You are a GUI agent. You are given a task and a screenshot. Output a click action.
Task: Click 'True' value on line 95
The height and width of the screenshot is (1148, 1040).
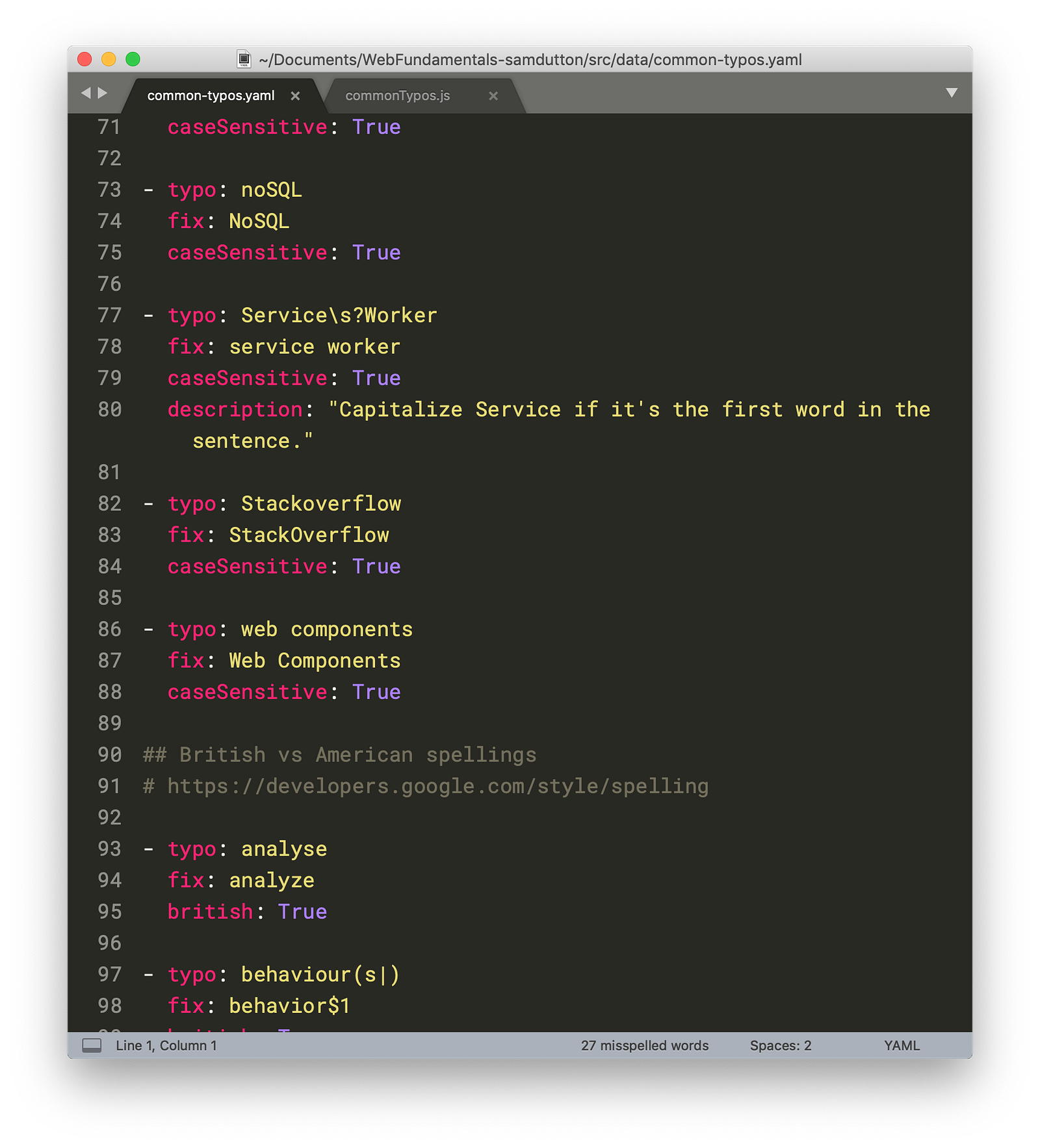[302, 912]
